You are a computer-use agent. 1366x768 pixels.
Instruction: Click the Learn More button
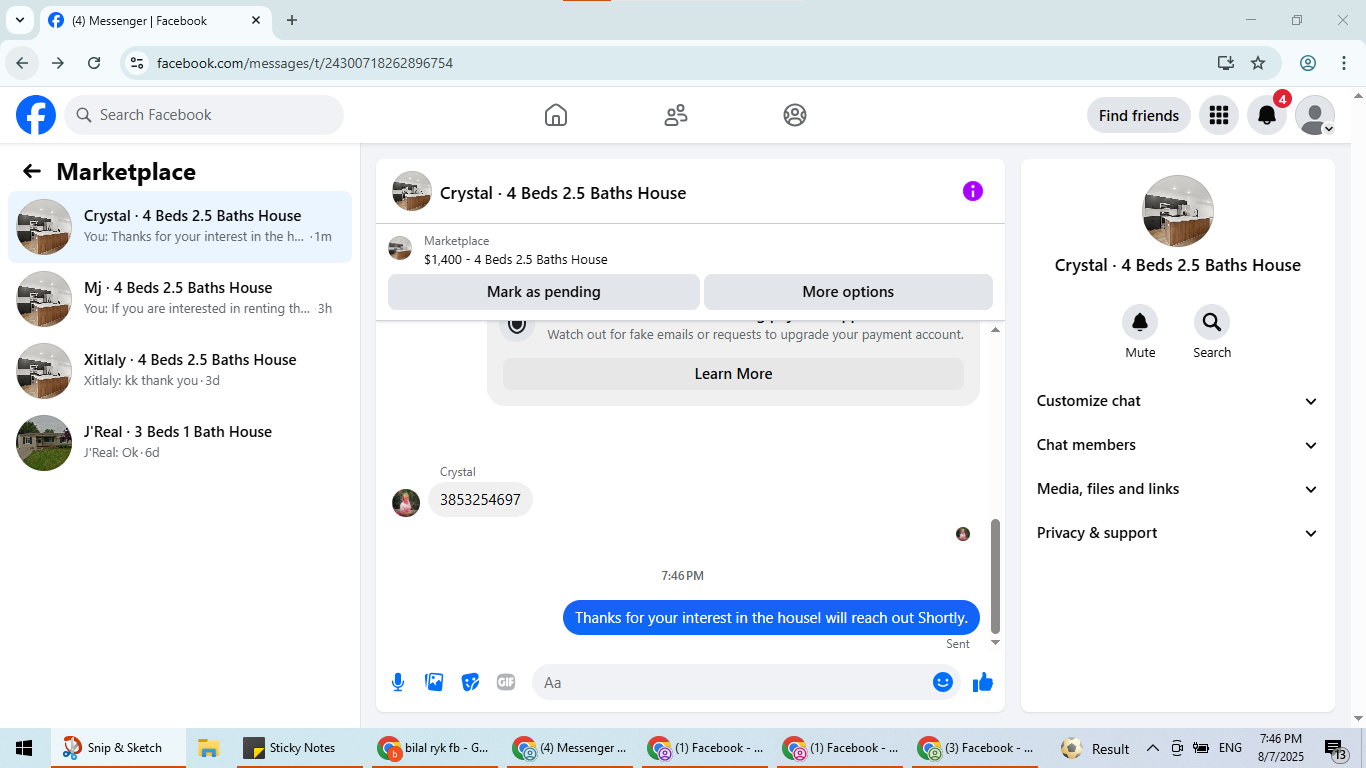click(733, 374)
